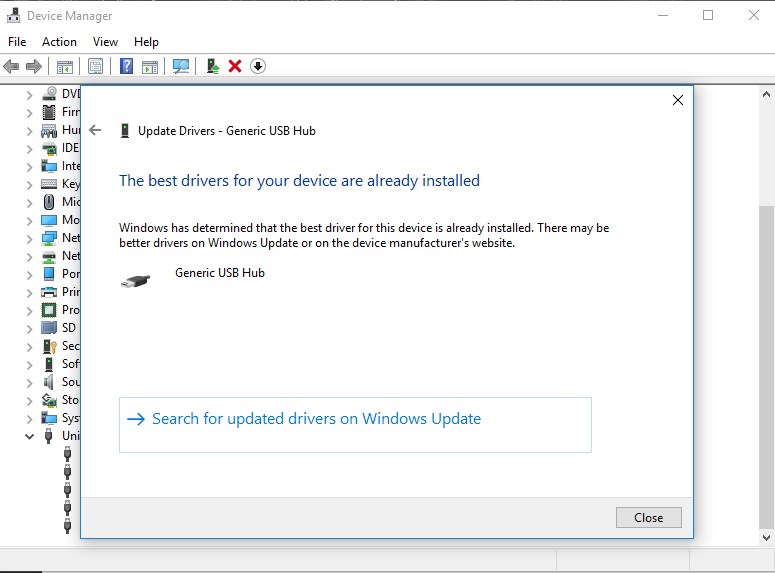
Task: Go back using the dialog's left arrow
Action: (95, 131)
